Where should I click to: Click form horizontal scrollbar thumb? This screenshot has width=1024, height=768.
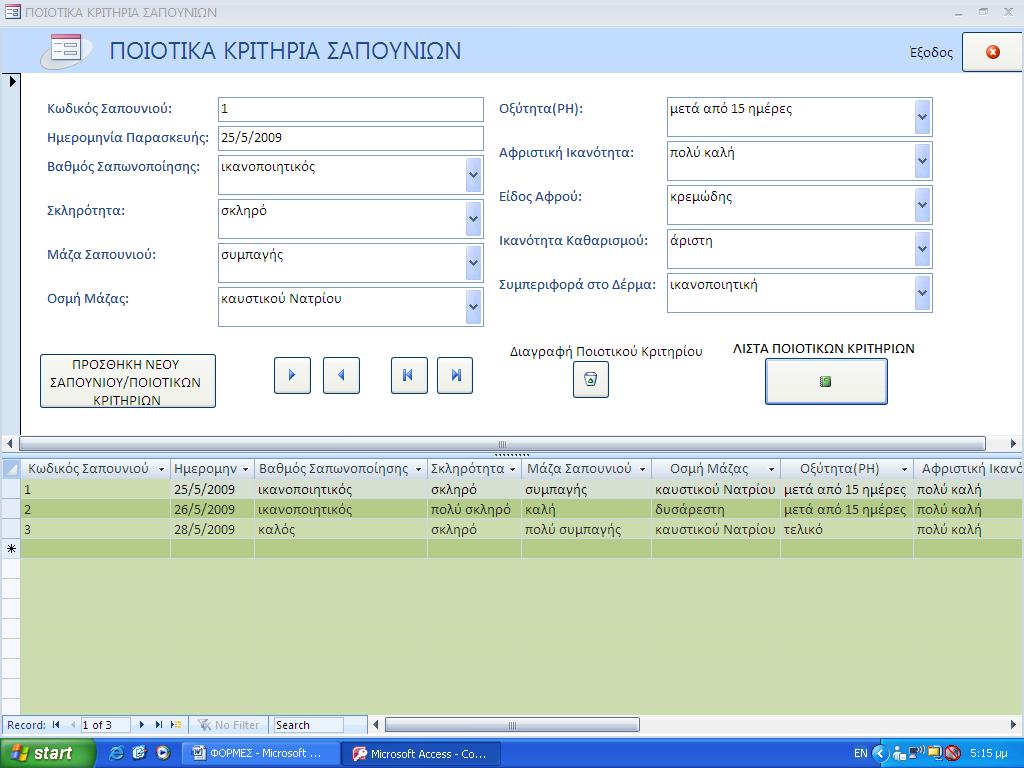click(502, 443)
